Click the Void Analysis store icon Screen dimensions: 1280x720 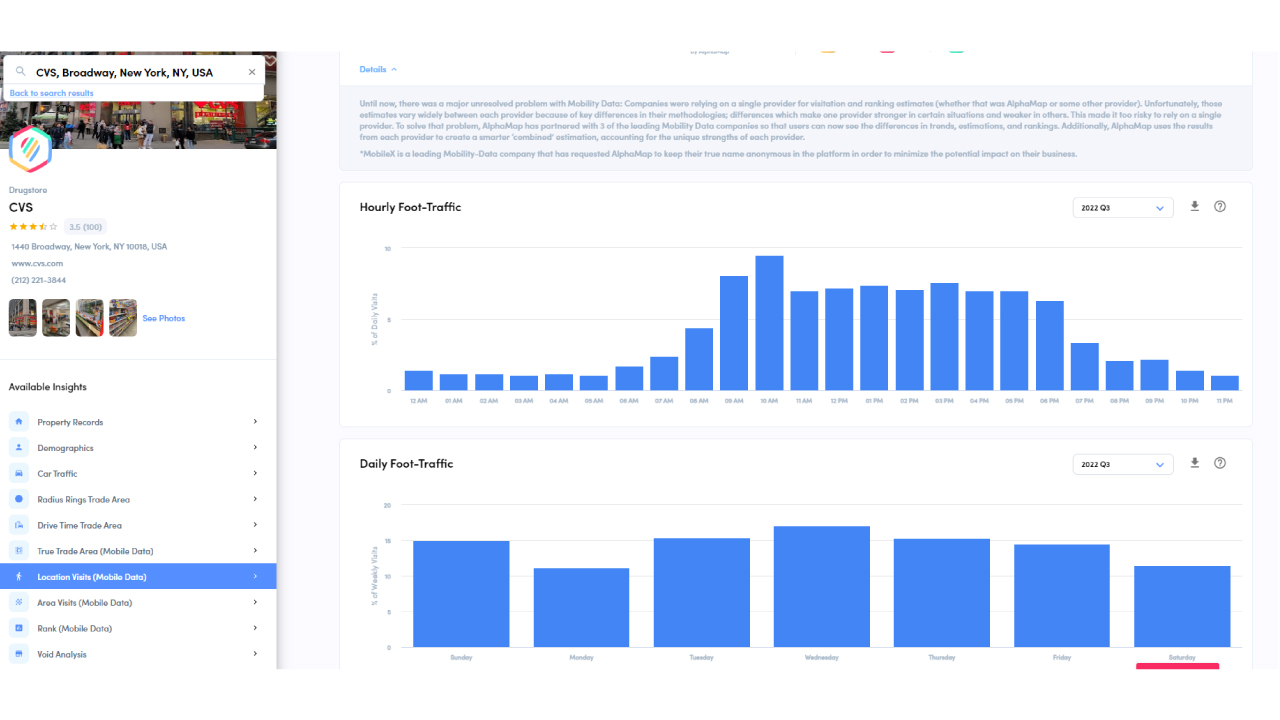click(x=19, y=654)
